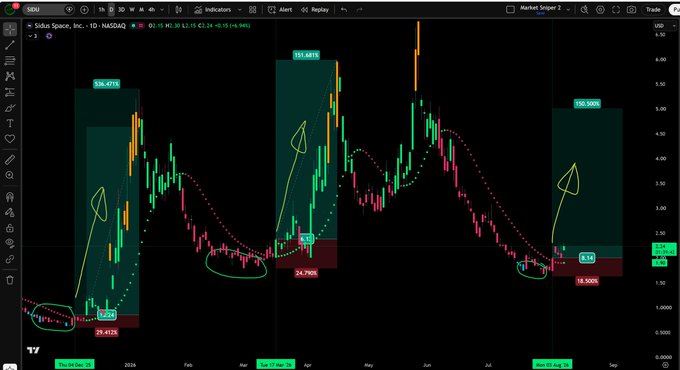Open the USD currency dropdown

pyautogui.click(x=665, y=26)
